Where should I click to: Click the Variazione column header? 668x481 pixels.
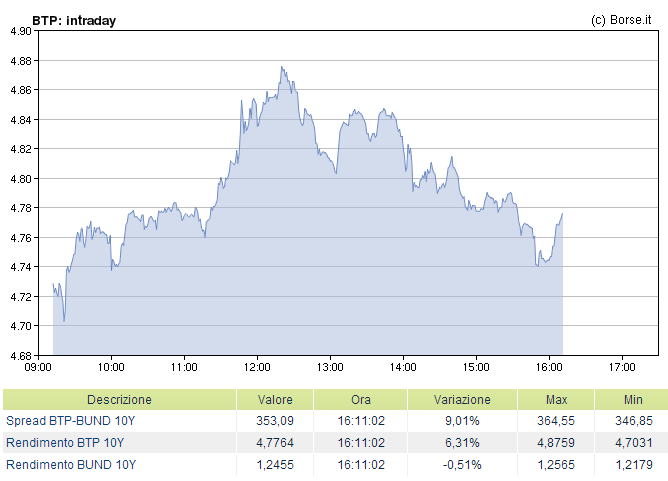[x=461, y=399]
